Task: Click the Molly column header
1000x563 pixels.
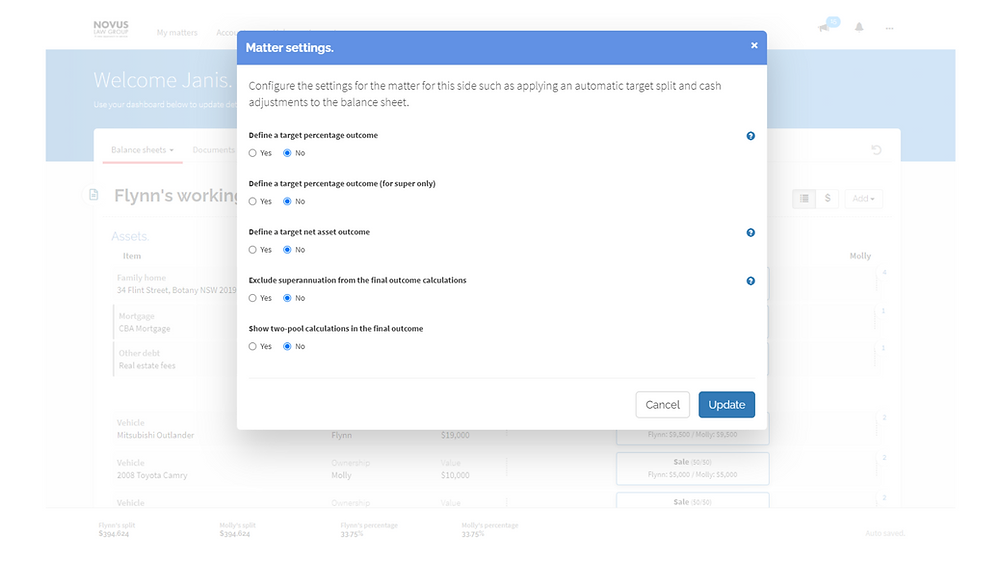Action: coord(860,256)
